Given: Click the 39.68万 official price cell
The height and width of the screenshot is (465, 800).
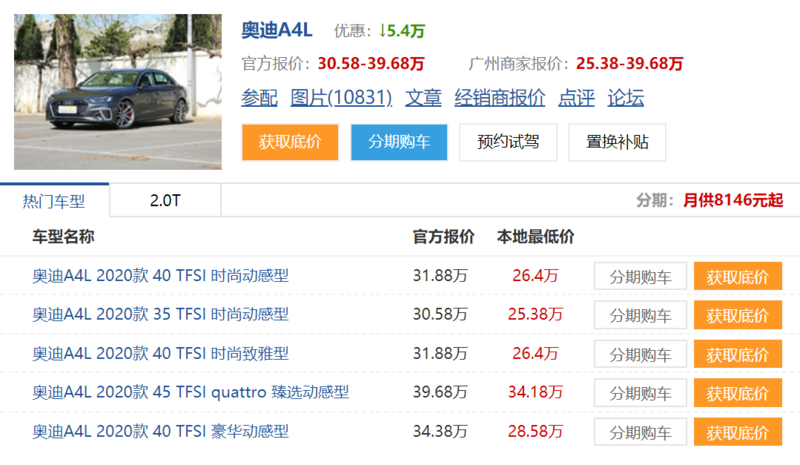Looking at the screenshot, I should pyautogui.click(x=440, y=392).
